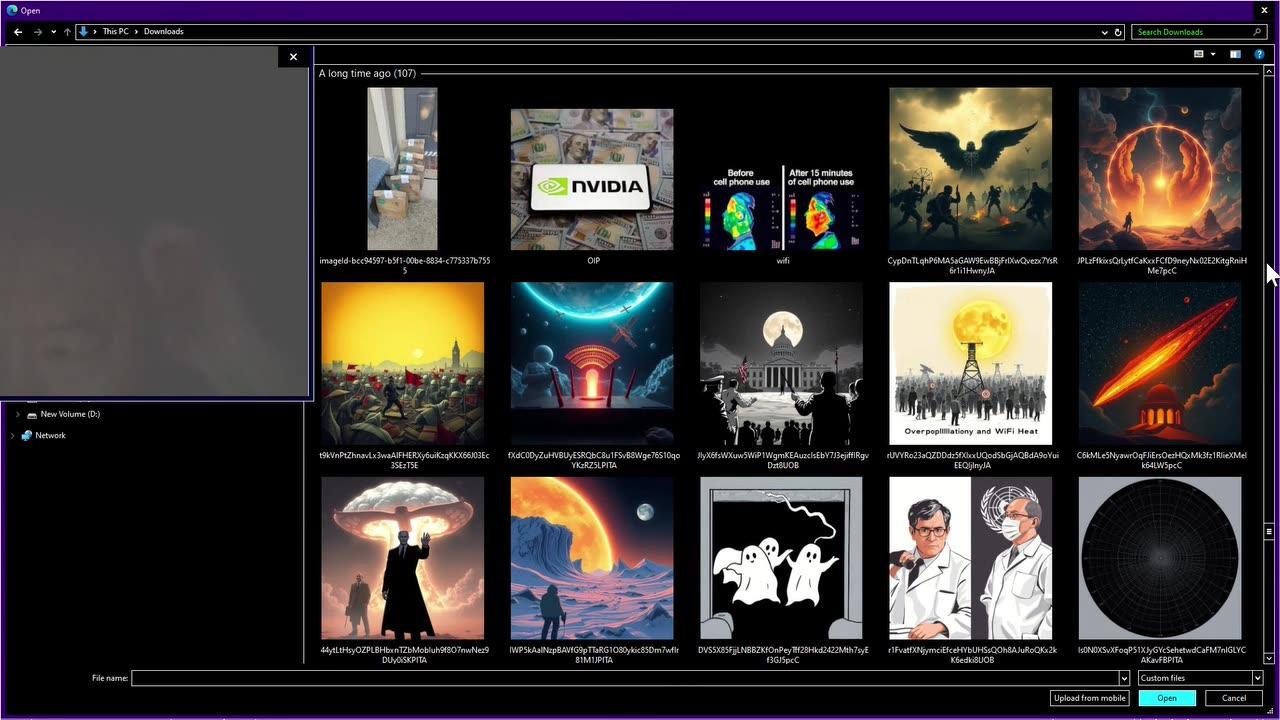Select the icy landscape orange planet image IWP5kAaINzp

click(592, 558)
